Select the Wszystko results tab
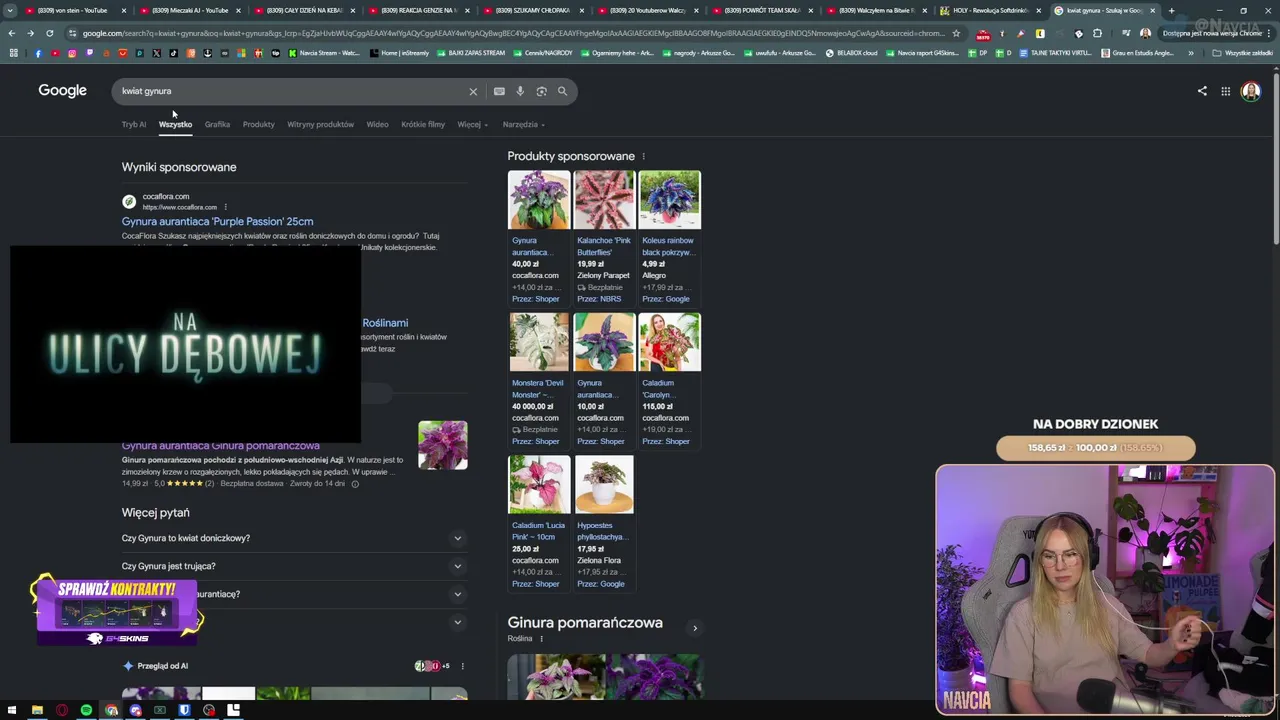 point(175,125)
